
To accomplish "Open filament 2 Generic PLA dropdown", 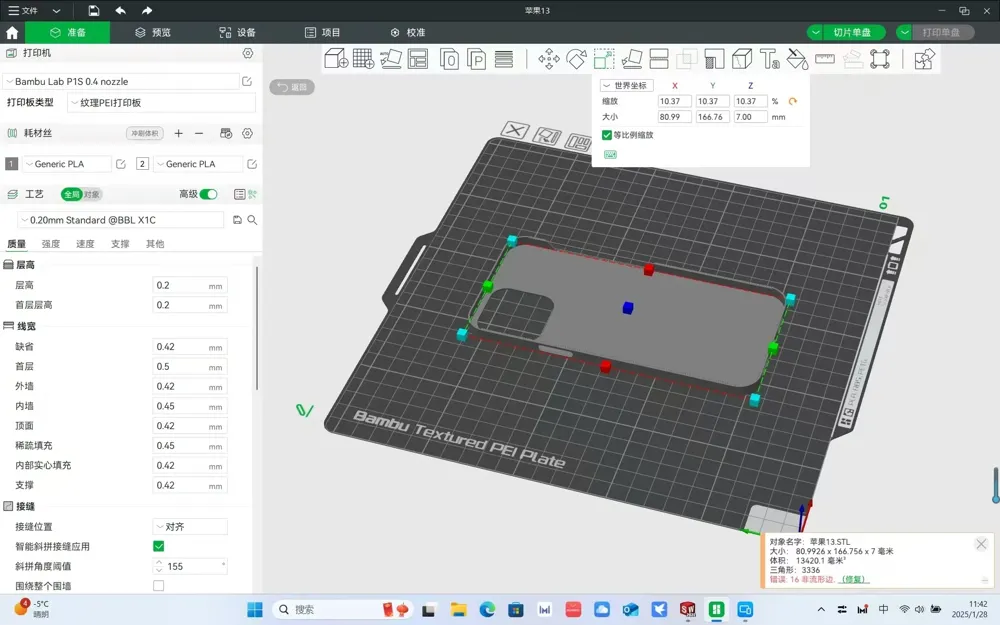I will pyautogui.click(x=198, y=164).
